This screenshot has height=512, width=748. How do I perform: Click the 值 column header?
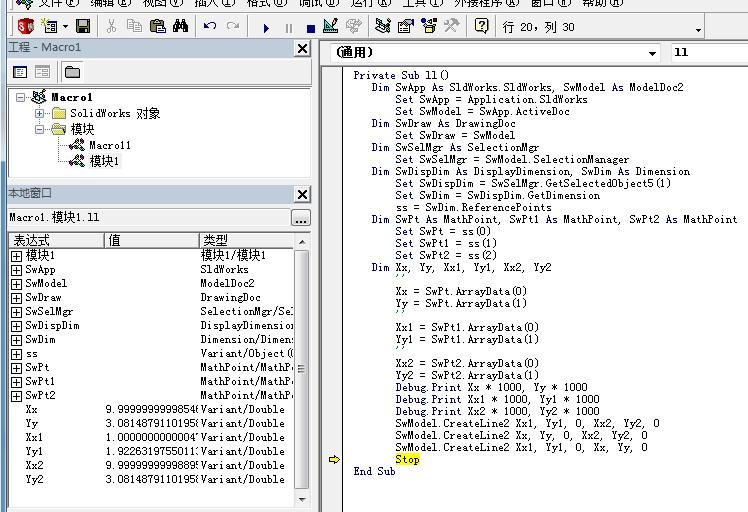[x=151, y=240]
